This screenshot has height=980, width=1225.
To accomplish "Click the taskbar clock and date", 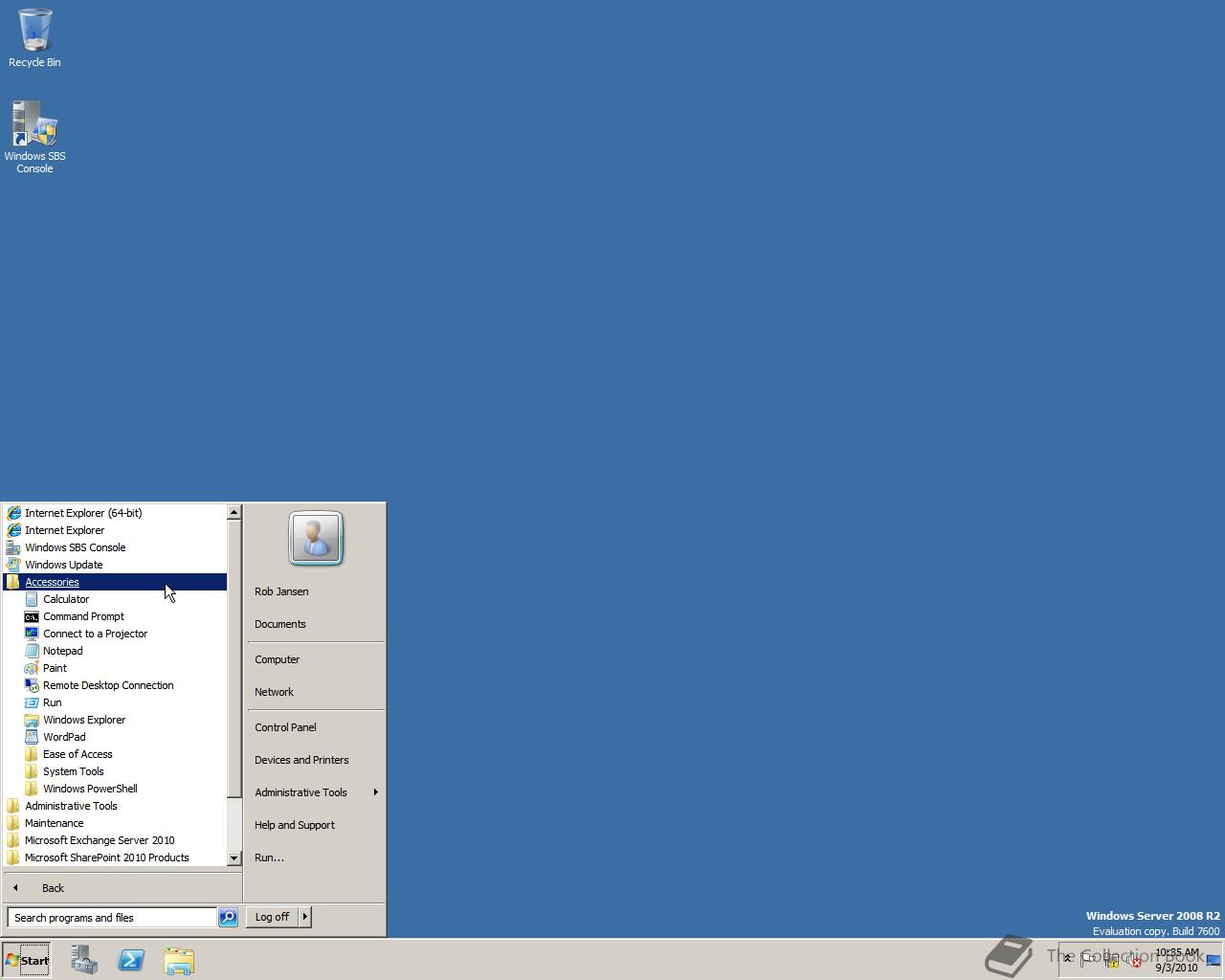I will [x=1176, y=960].
